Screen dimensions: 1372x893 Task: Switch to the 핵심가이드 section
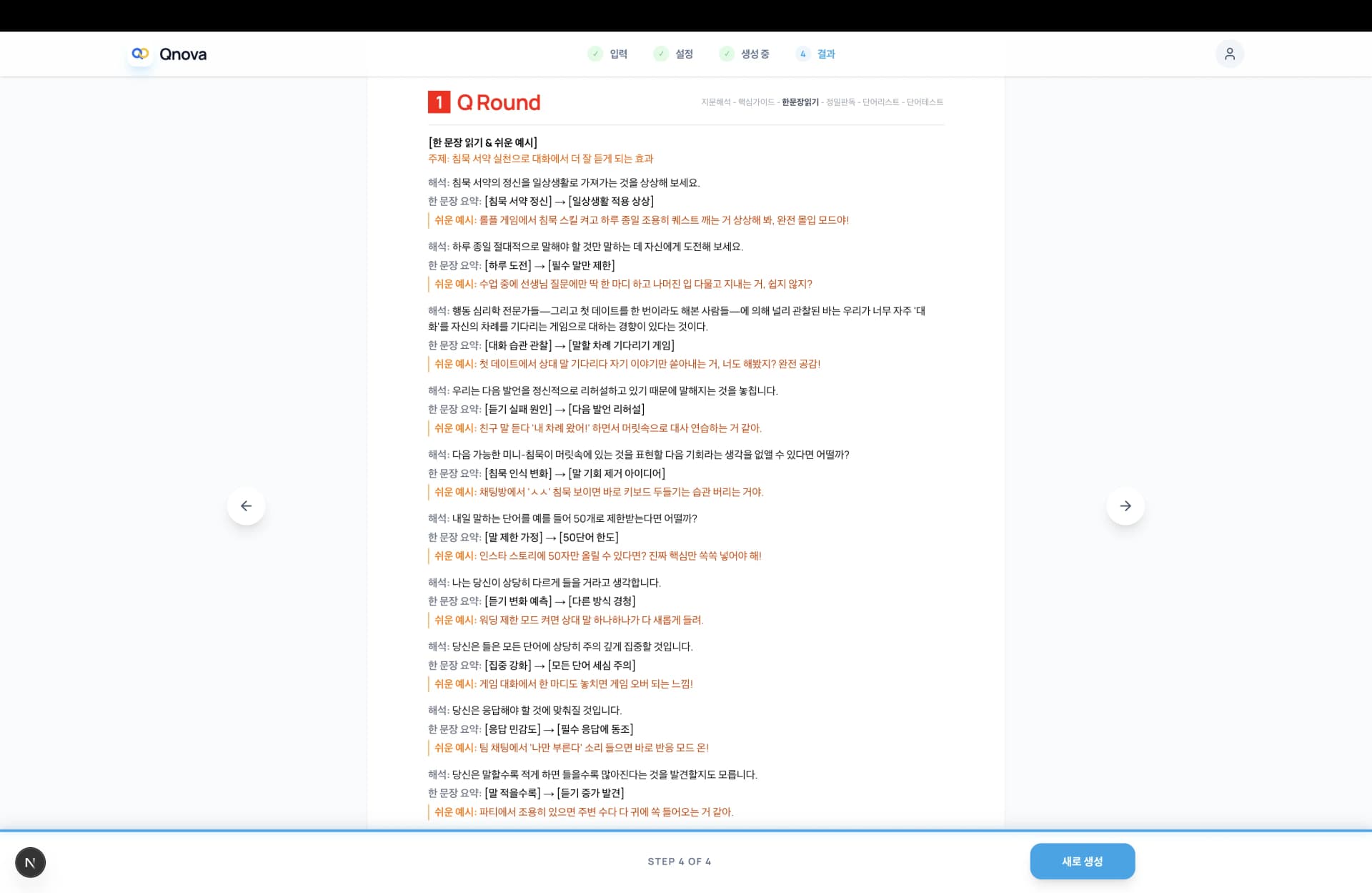756,102
